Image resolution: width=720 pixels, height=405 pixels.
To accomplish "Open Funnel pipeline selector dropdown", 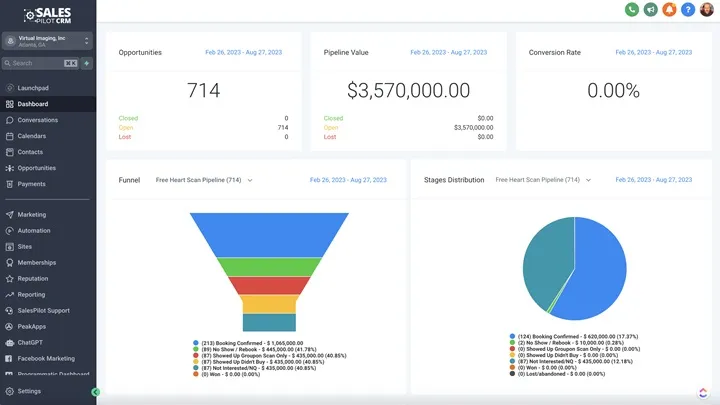I will [204, 180].
